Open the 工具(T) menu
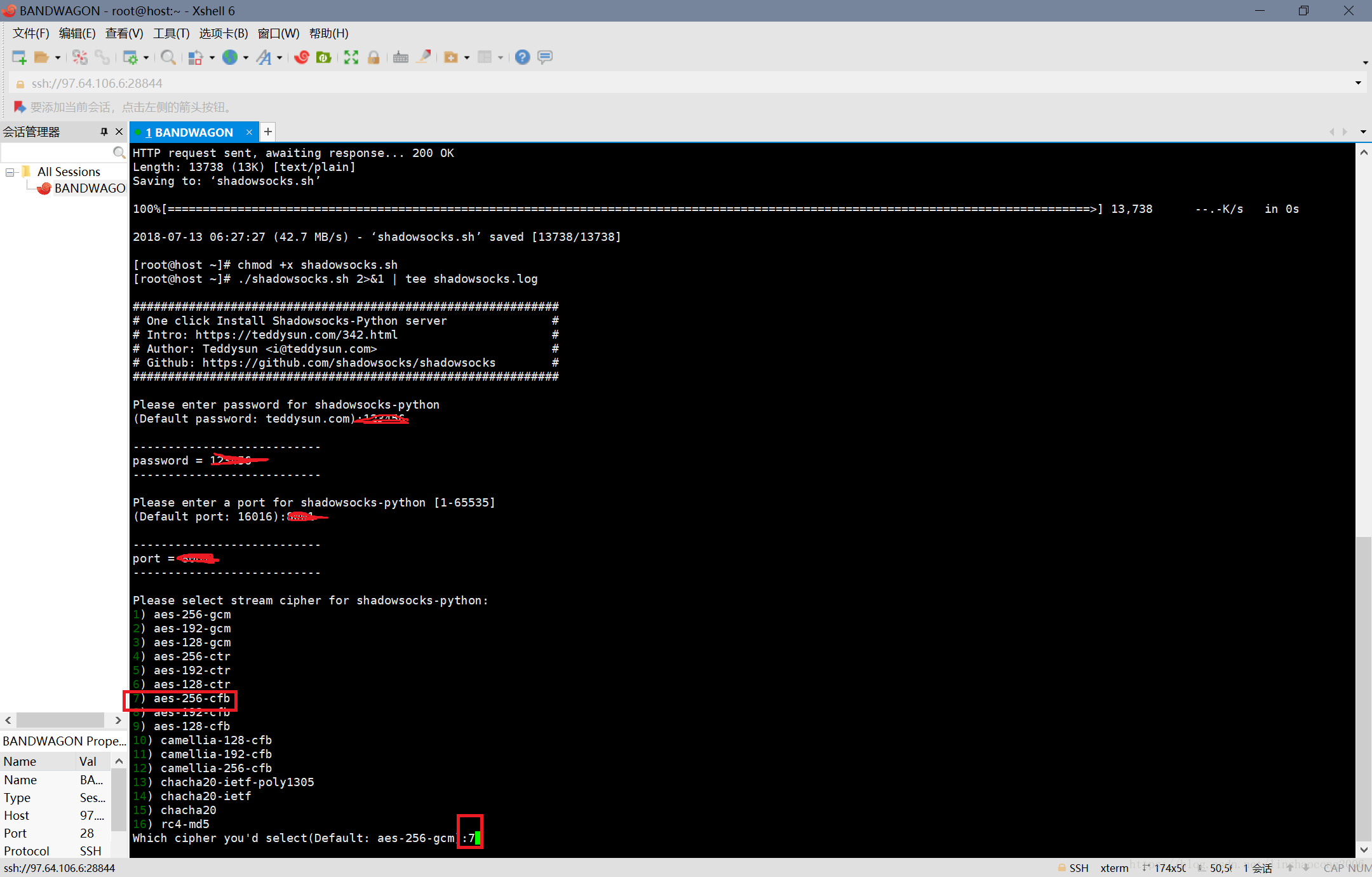 (x=171, y=33)
